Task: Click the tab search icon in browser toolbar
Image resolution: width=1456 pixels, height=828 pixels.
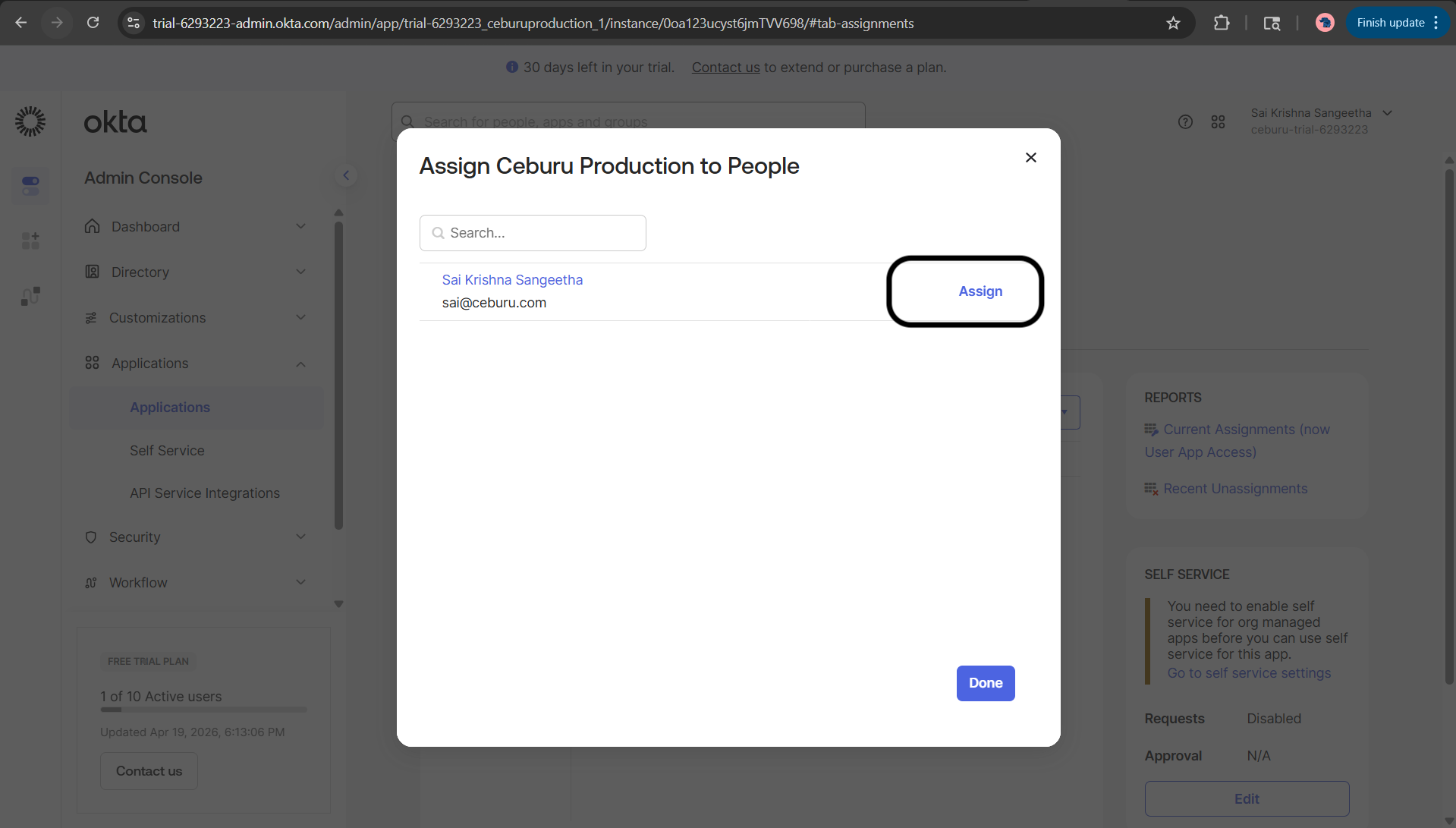Action: point(1272,23)
